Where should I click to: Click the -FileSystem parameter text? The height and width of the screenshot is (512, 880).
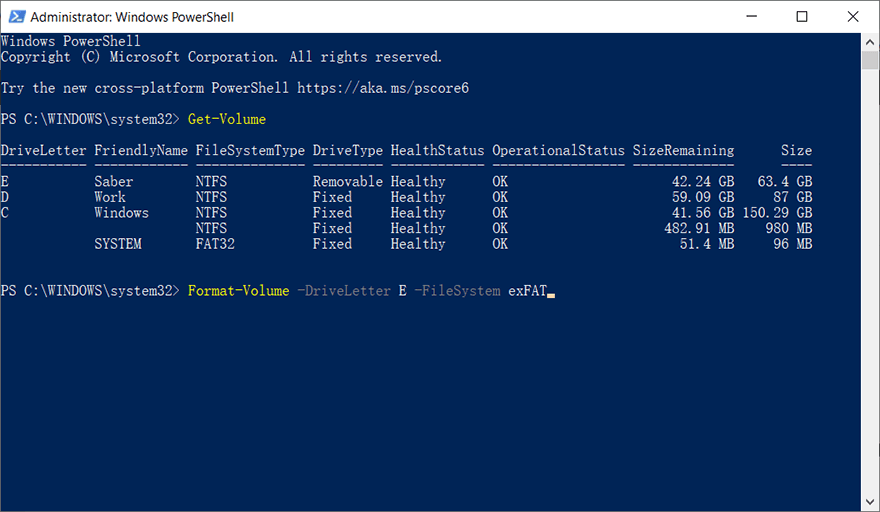(457, 291)
